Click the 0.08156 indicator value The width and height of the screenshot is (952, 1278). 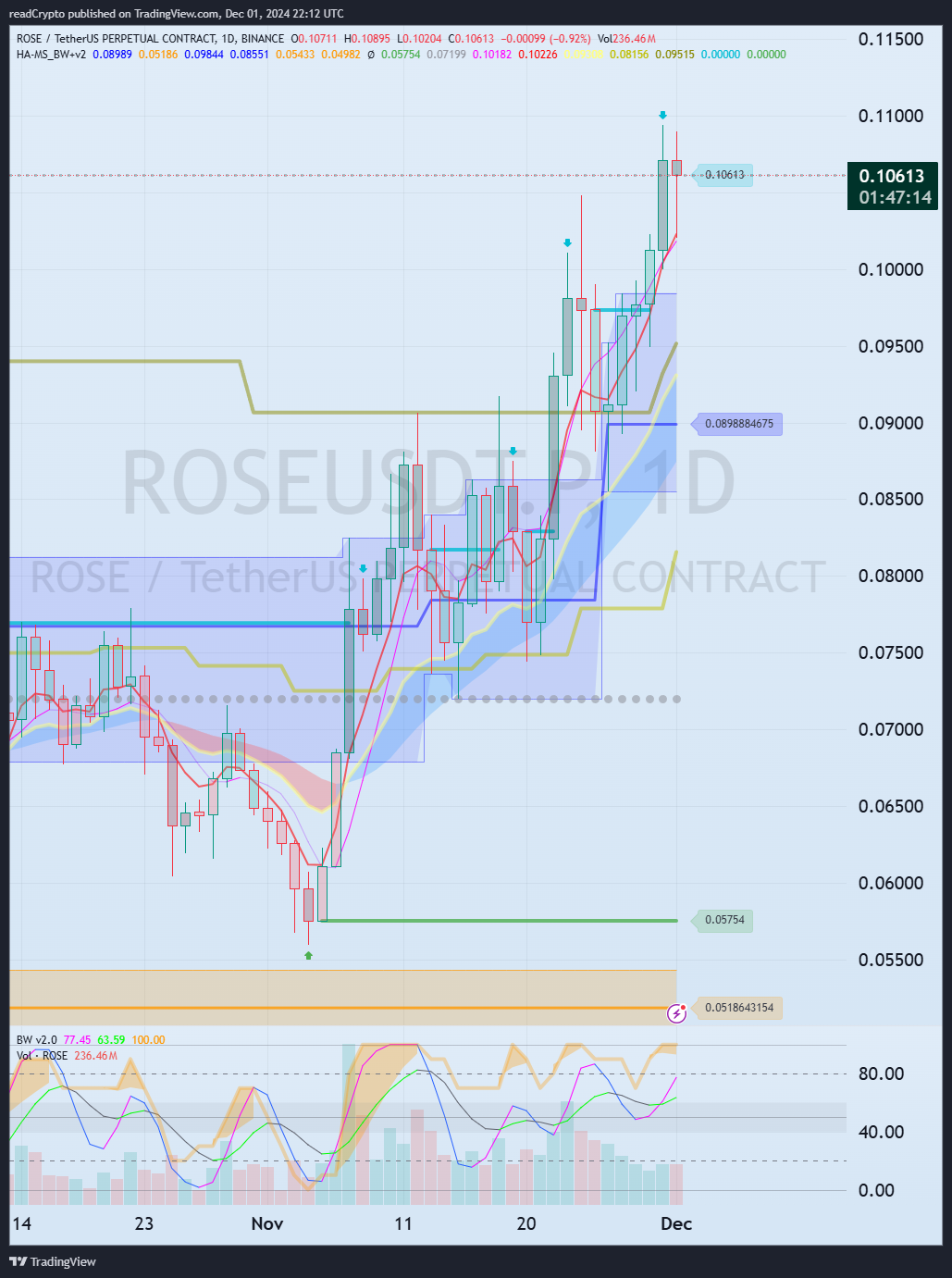click(x=629, y=55)
